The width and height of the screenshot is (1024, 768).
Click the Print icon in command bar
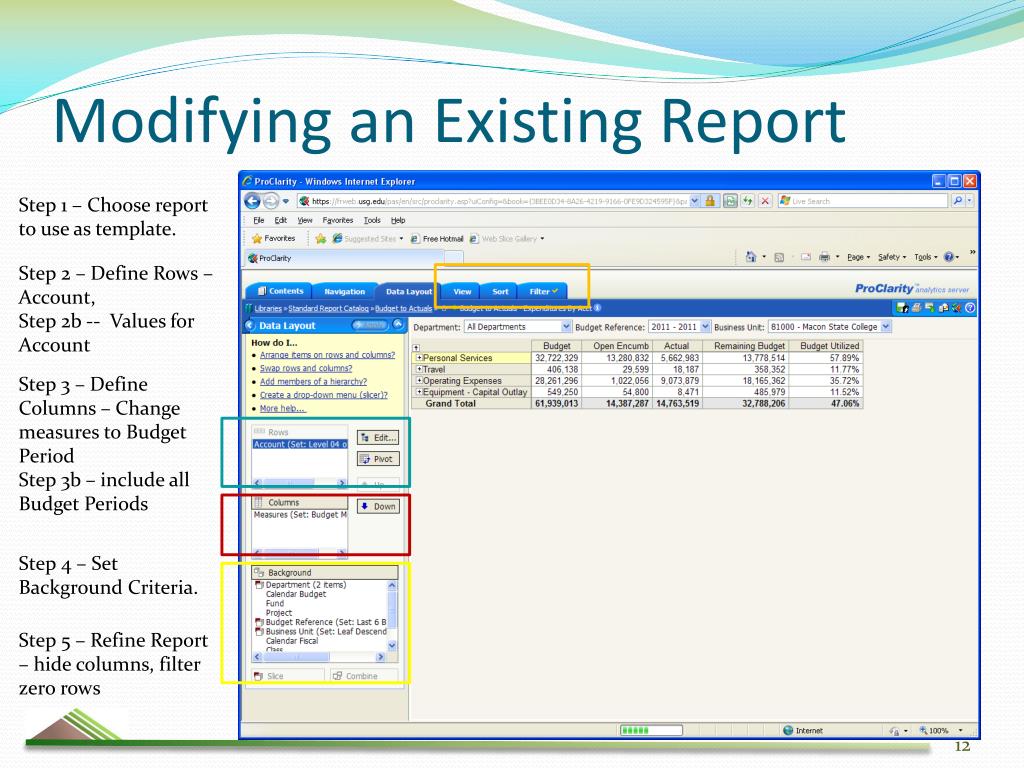click(825, 257)
